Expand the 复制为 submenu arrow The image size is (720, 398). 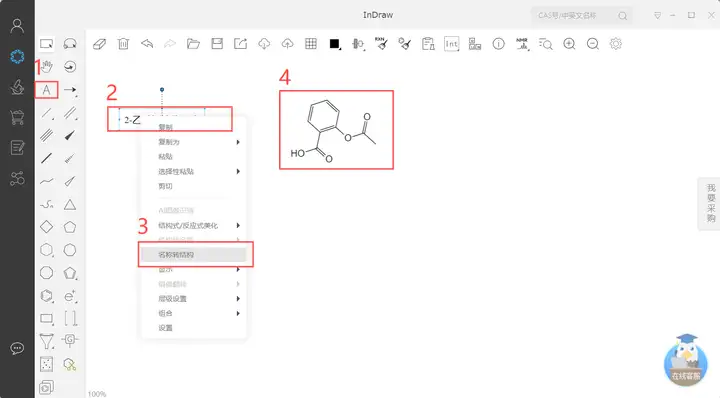[x=238, y=142]
